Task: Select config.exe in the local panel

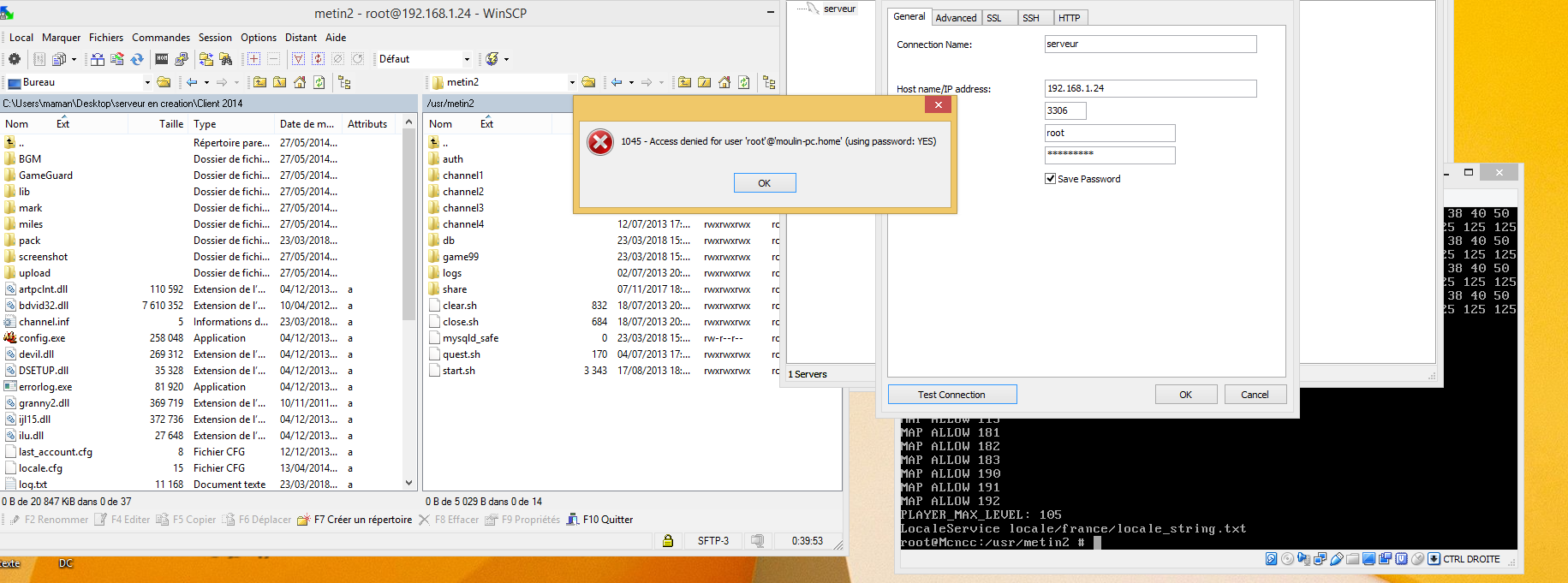Action: pos(42,338)
